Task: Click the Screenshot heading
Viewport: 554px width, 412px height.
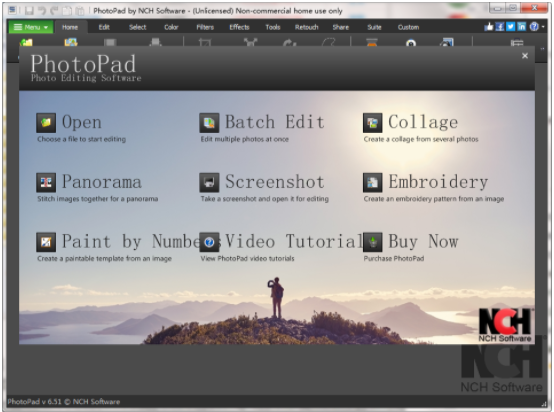Action: [x=275, y=182]
